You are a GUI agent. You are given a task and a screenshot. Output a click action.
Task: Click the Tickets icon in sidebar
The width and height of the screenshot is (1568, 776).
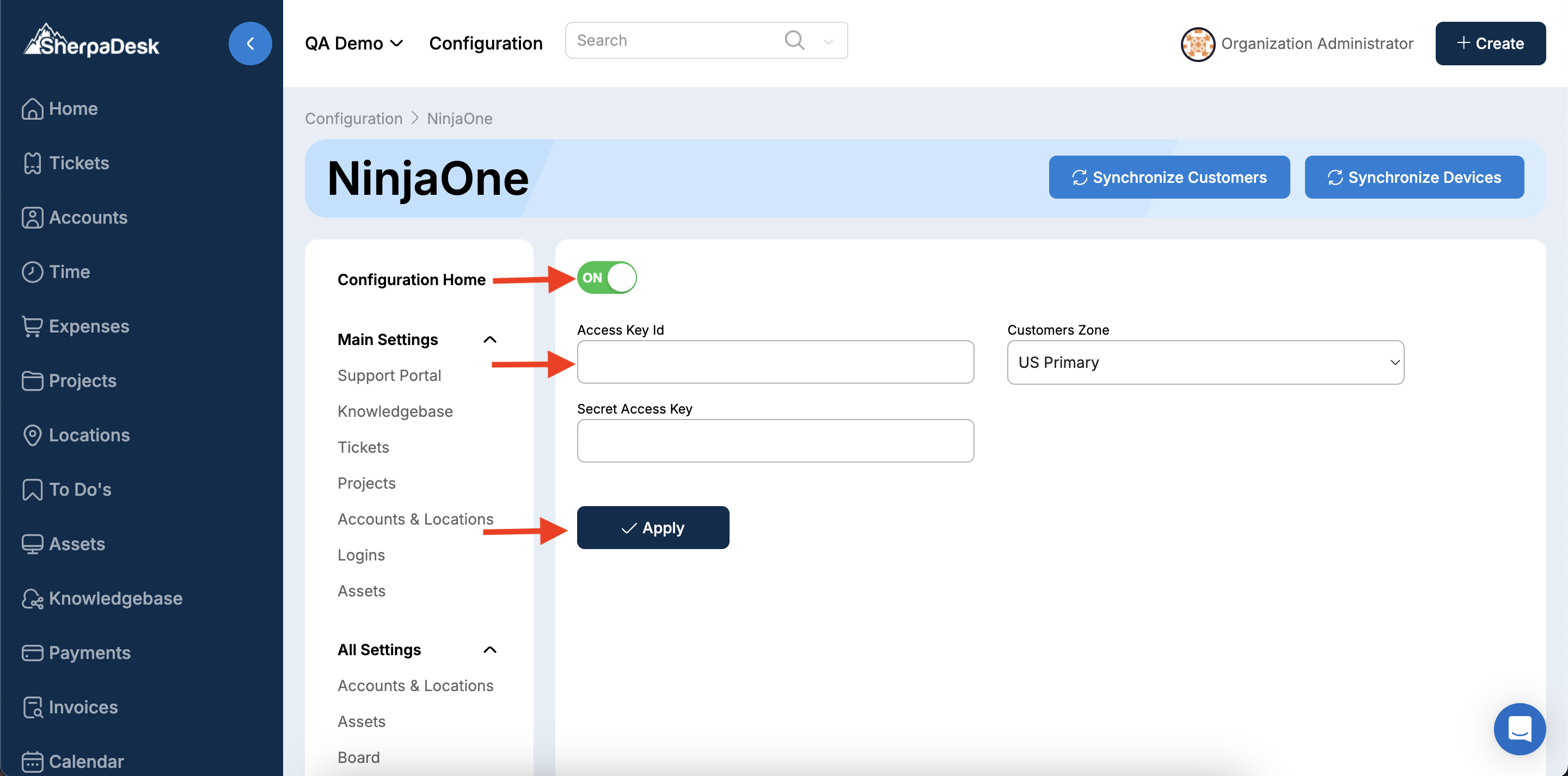(x=32, y=163)
